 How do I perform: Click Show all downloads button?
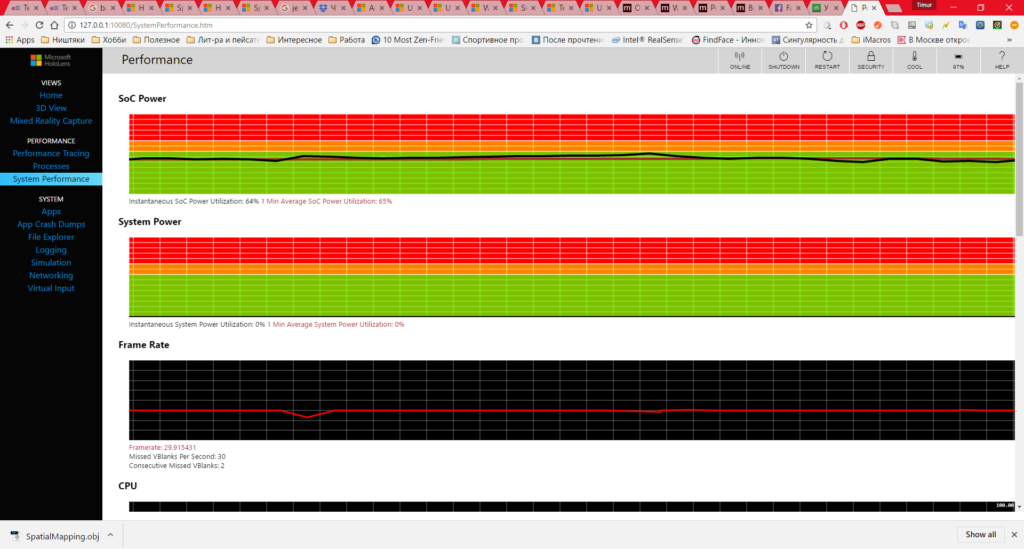pyautogui.click(x=980, y=535)
